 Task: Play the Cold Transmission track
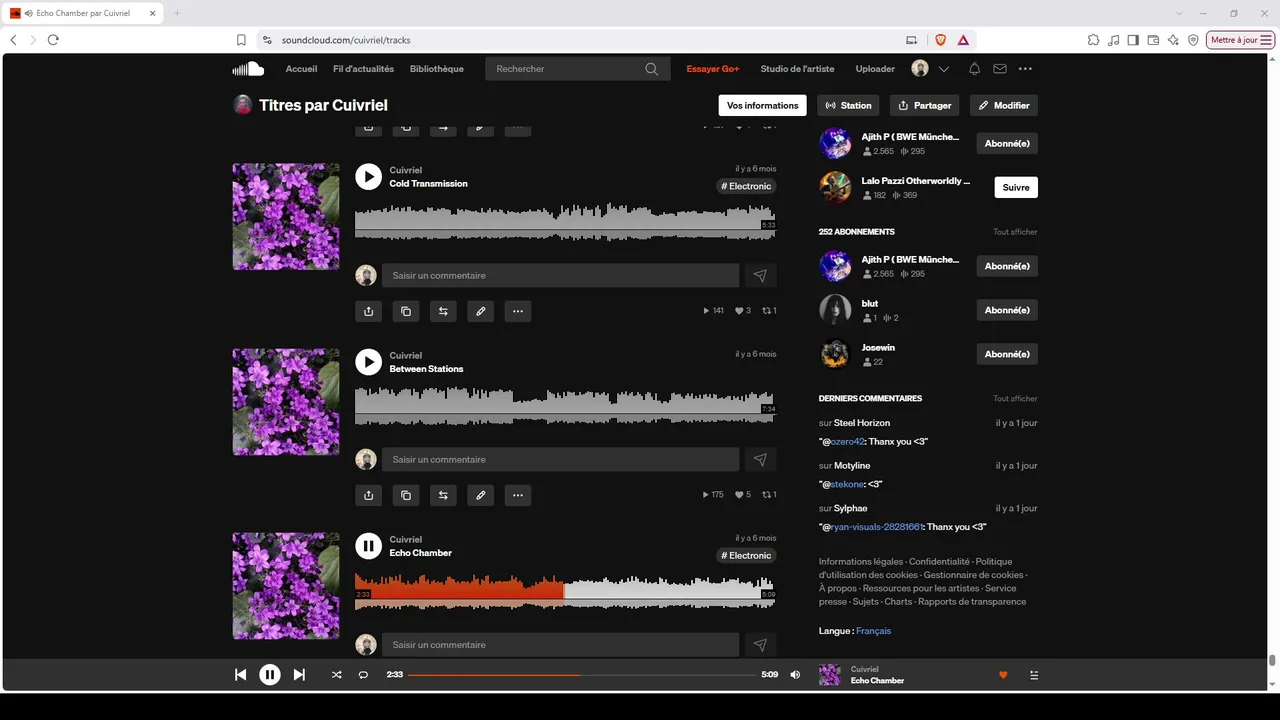[368, 177]
